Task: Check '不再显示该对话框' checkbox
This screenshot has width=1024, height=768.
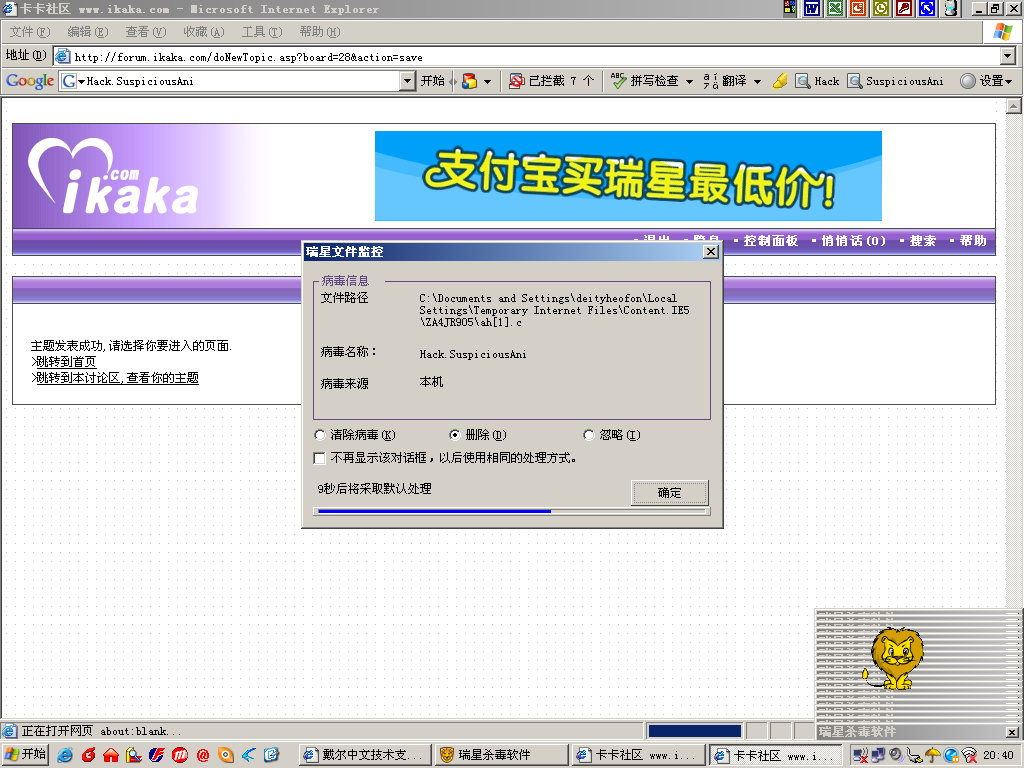Action: point(319,458)
